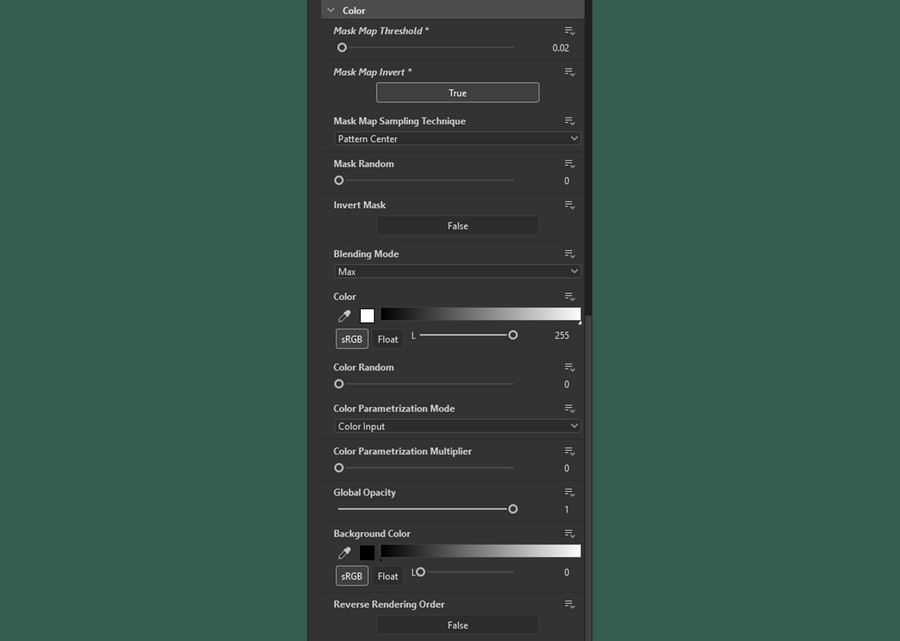
Task: Open Mask Map Sampling Technique dropdown
Action: tap(457, 138)
